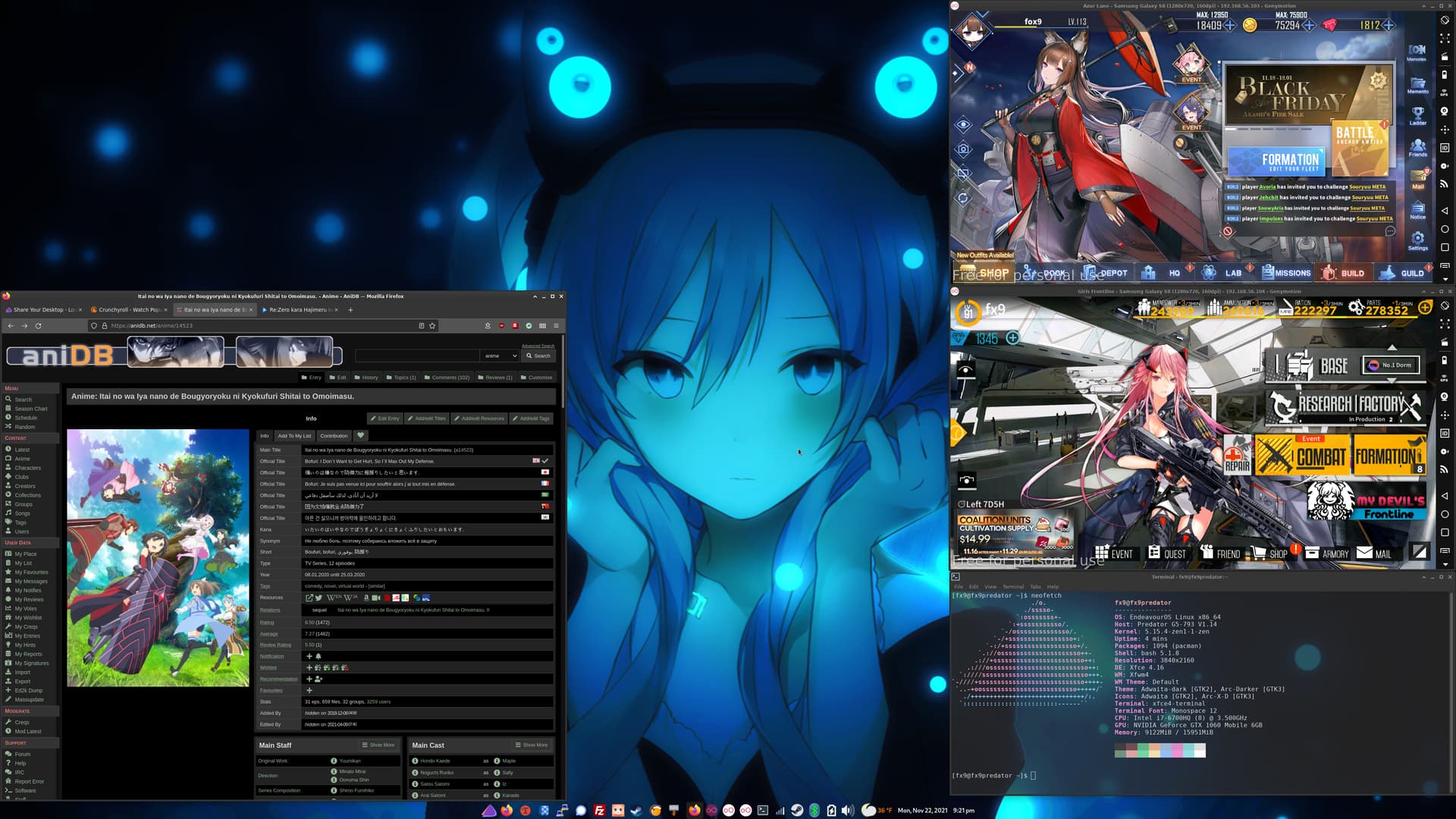Open Advanced Search link on aniDB
Image resolution: width=1456 pixels, height=819 pixels.
(538, 346)
